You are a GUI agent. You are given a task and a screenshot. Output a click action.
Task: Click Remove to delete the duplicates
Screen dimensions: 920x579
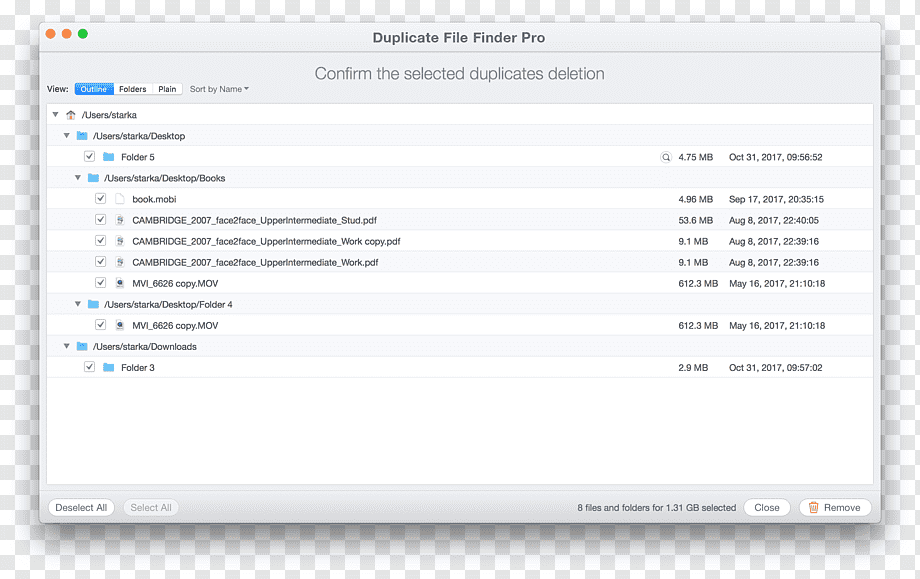tap(835, 507)
